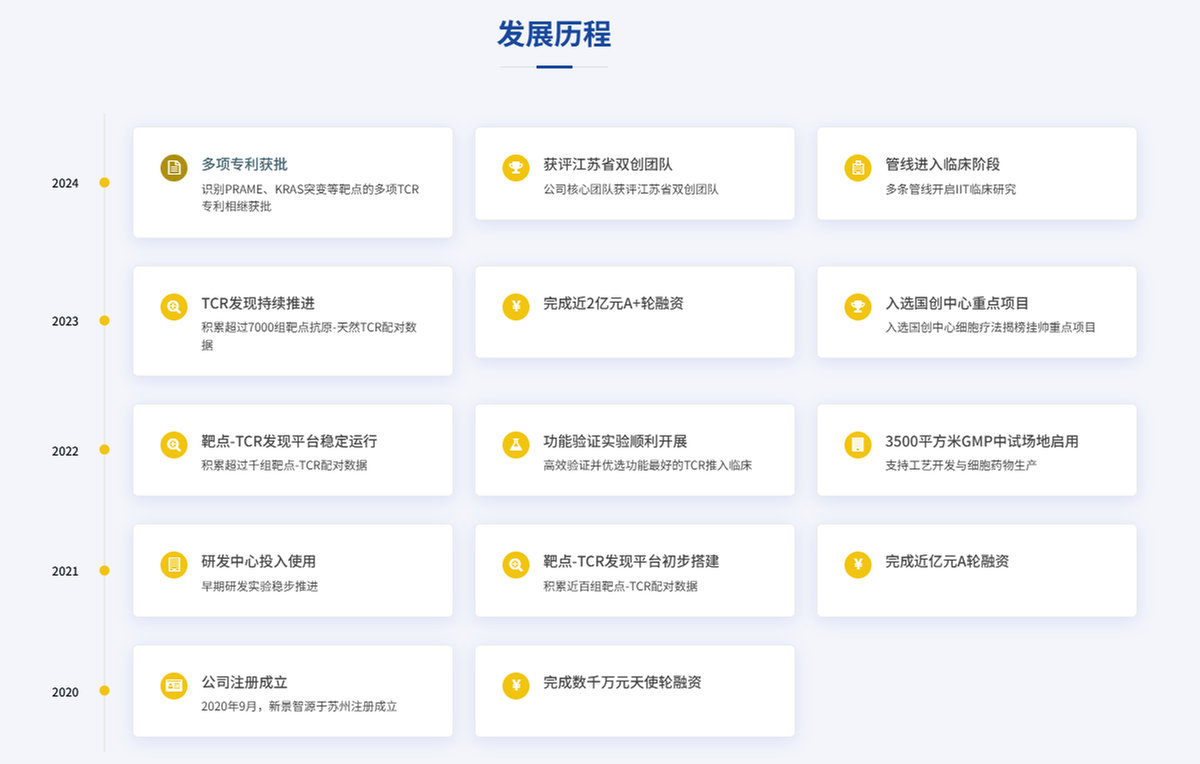
Task: Click the trophy icon beside 获评江苏省双创团队
Action: click(x=516, y=168)
